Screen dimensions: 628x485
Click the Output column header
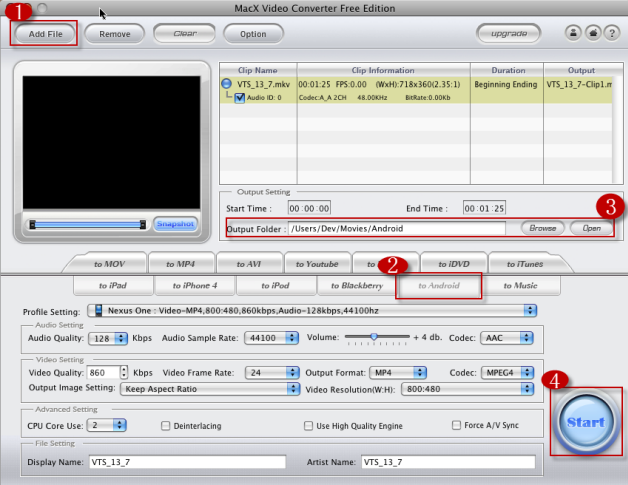click(x=581, y=70)
